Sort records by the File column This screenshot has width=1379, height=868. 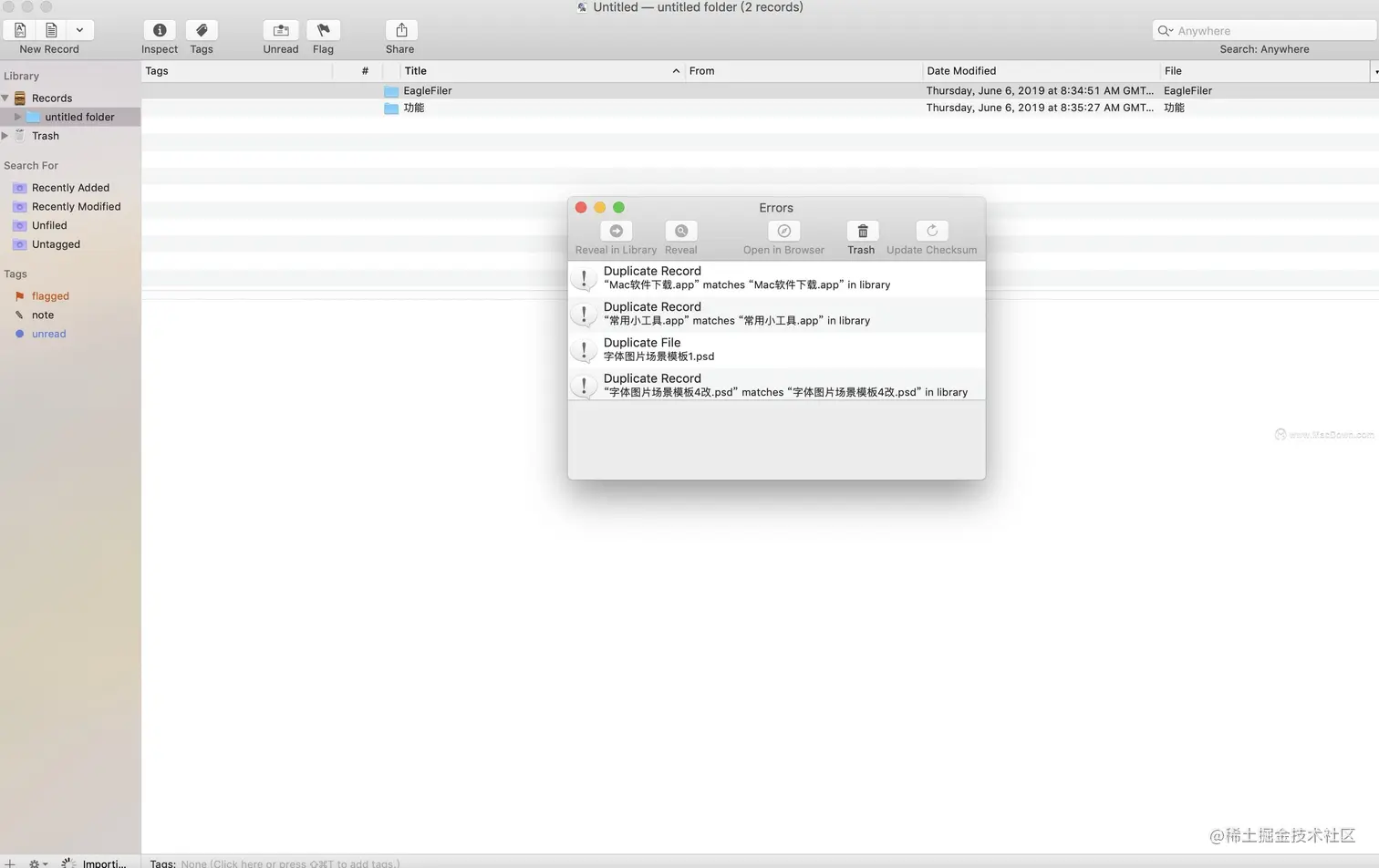pos(1266,71)
